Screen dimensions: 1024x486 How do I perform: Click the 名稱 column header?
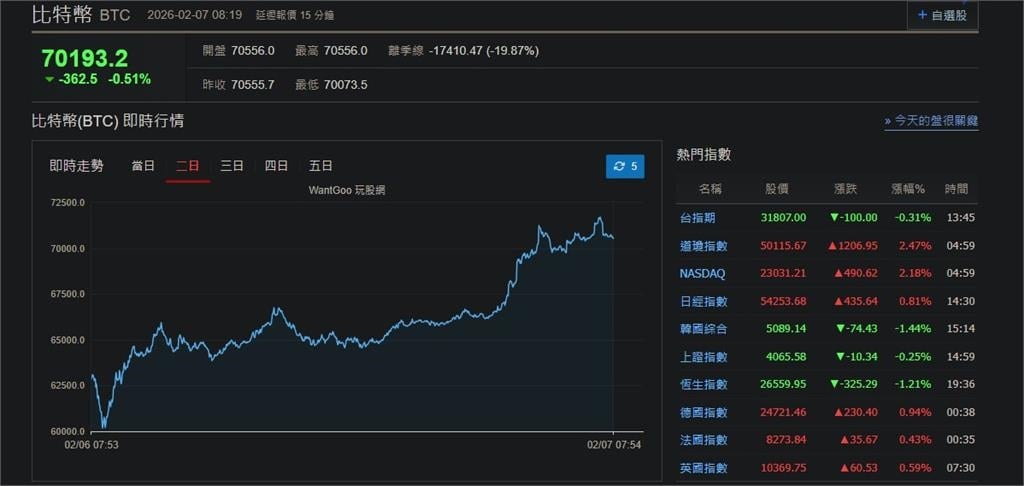[x=711, y=189]
